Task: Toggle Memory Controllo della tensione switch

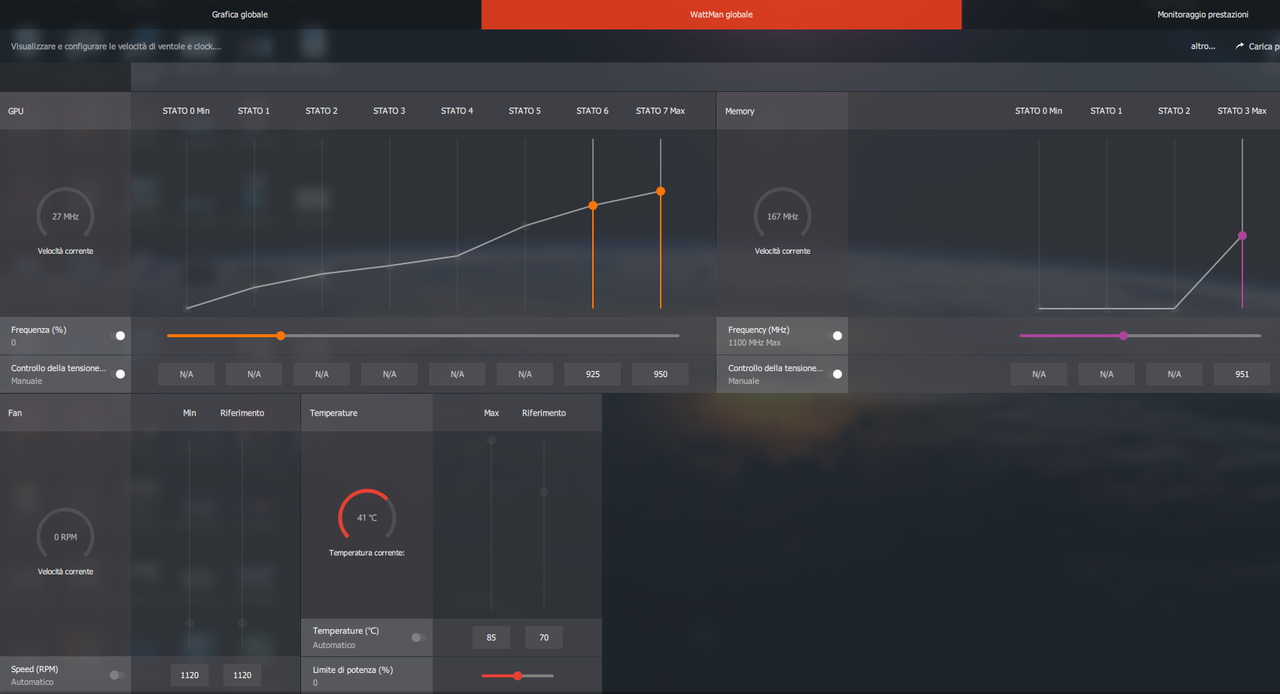Action: 836,374
